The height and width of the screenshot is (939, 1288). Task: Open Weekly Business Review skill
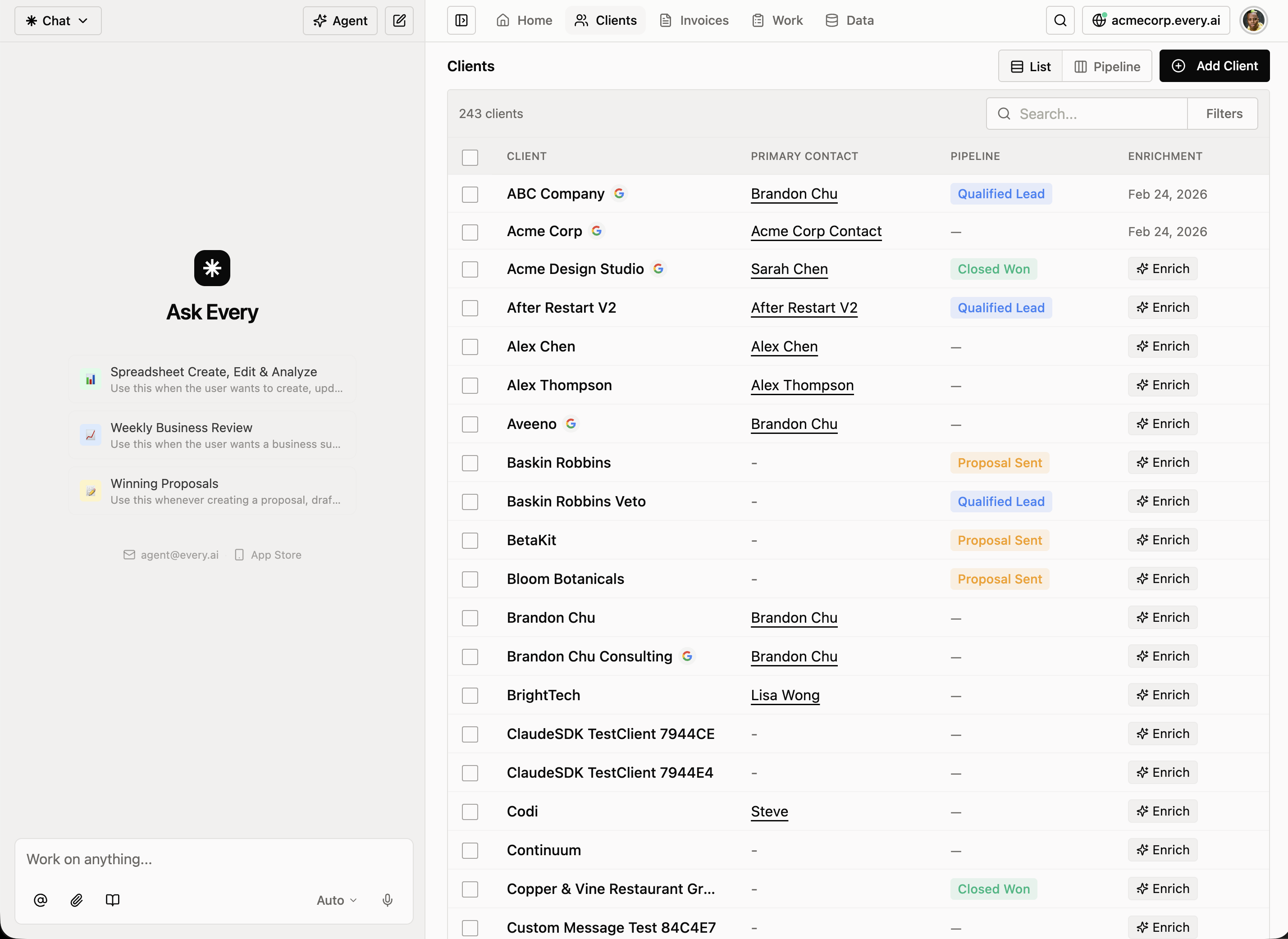point(213,435)
